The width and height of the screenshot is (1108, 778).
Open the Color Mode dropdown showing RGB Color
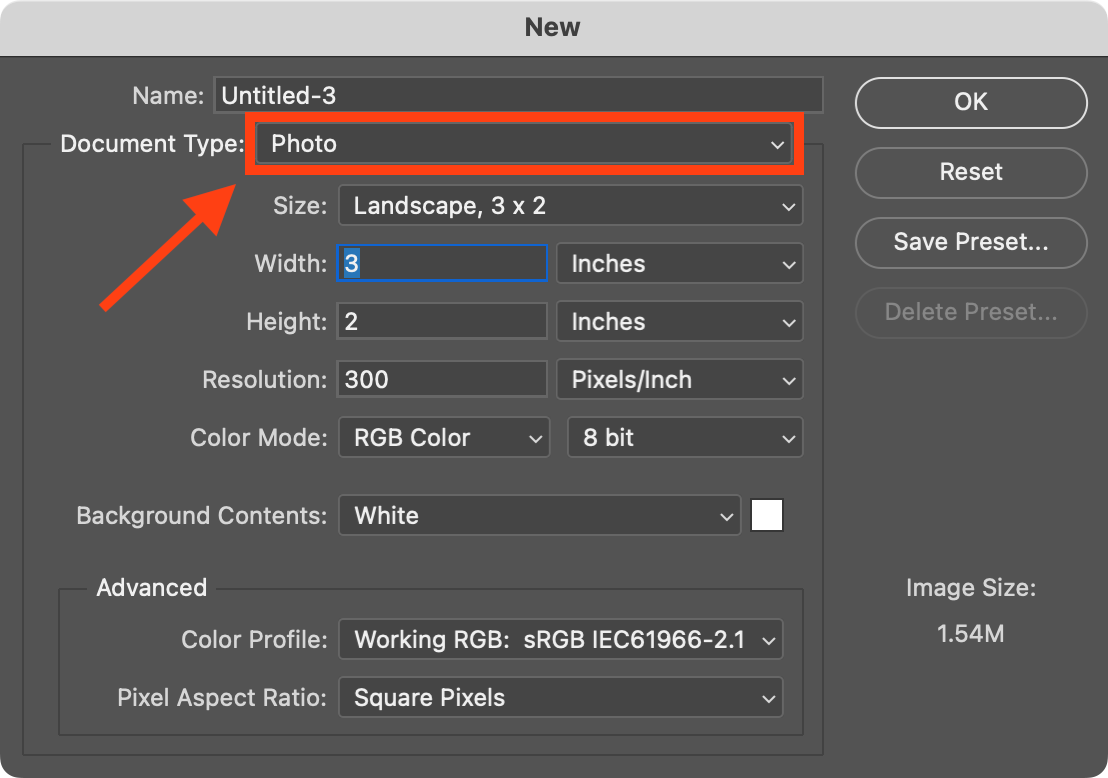[443, 437]
